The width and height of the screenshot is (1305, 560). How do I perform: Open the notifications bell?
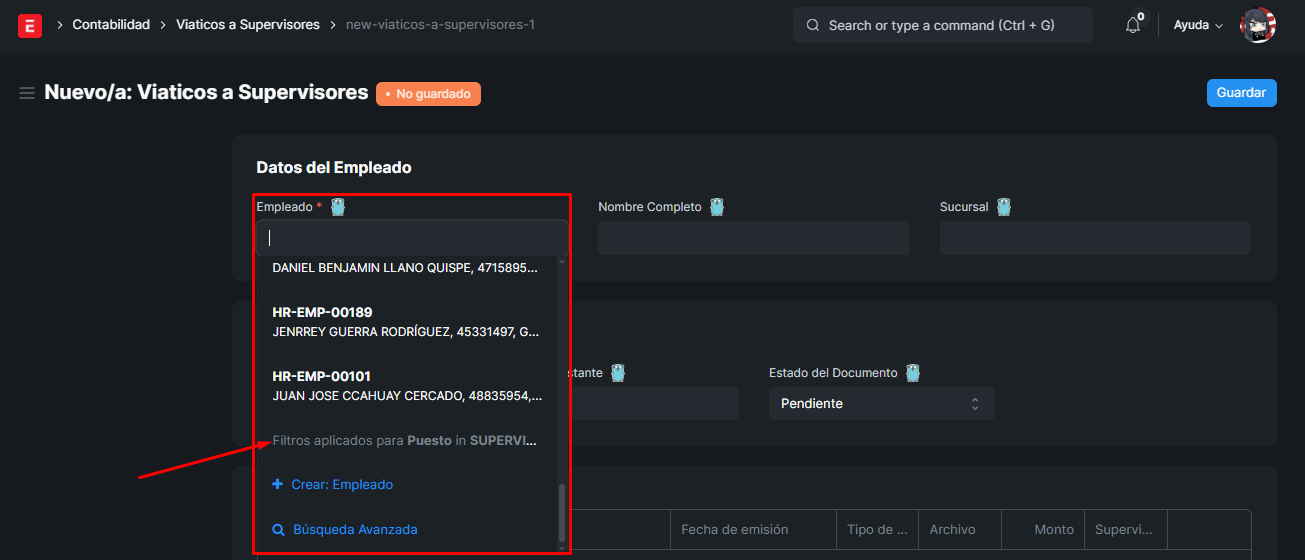(x=1132, y=25)
